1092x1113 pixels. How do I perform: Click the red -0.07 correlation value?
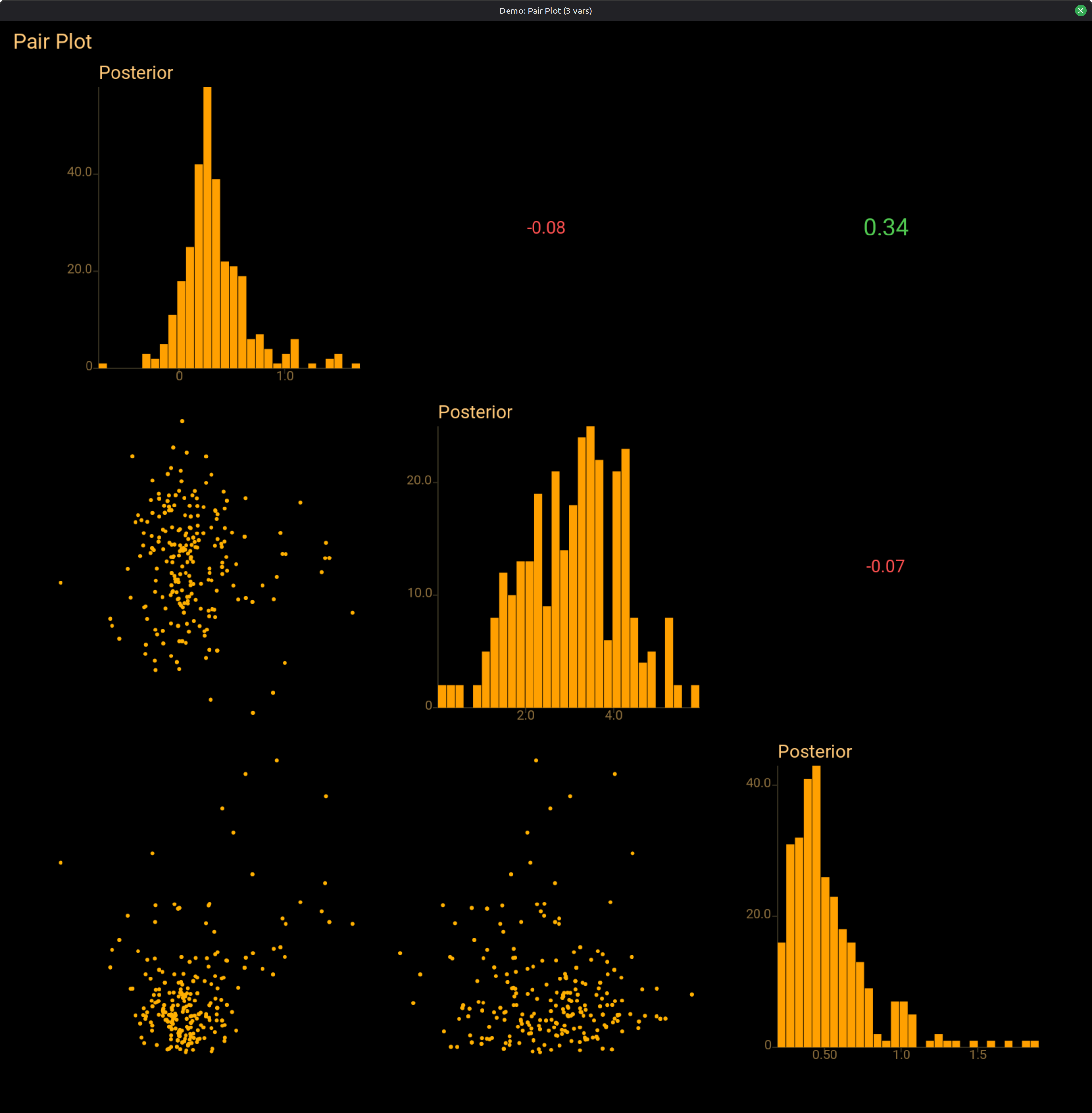(x=885, y=567)
